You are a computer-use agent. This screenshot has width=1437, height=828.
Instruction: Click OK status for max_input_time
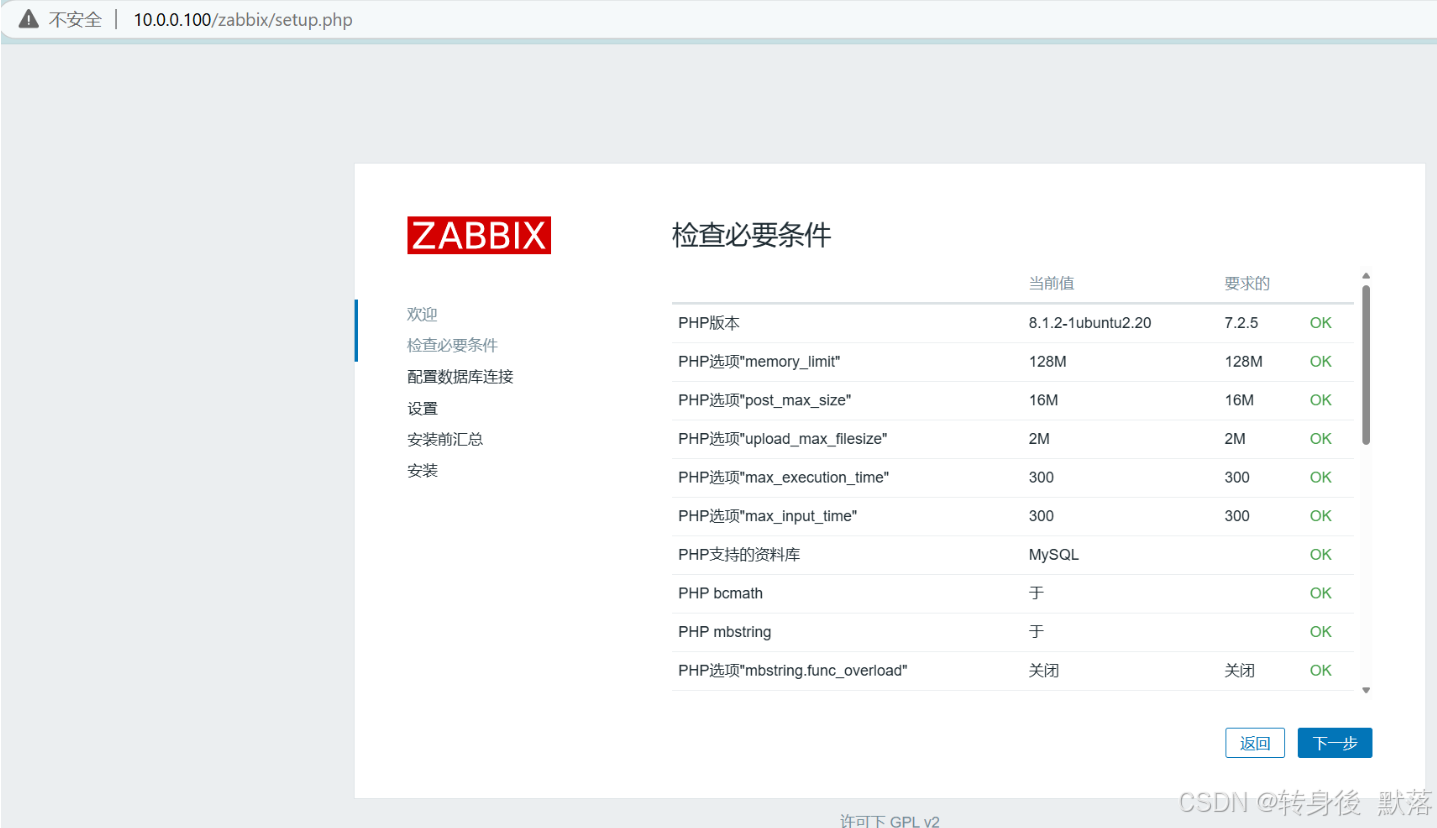click(1321, 516)
